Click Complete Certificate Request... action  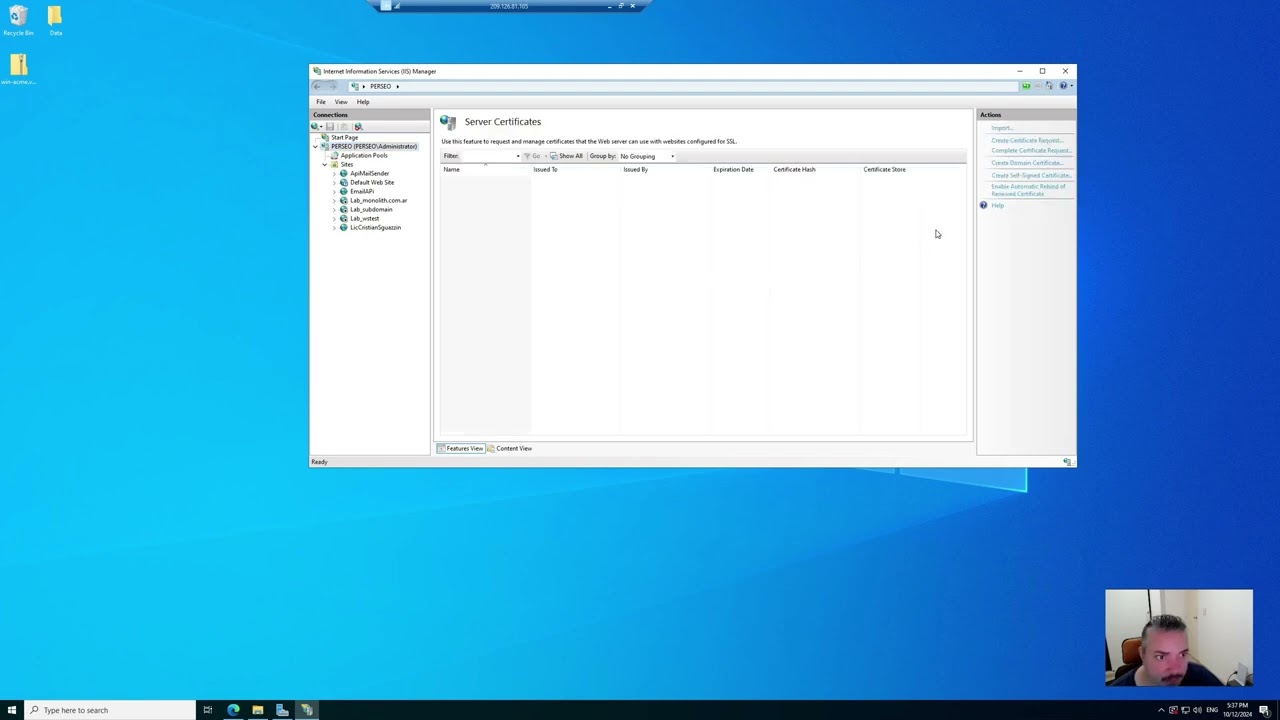tap(1031, 151)
